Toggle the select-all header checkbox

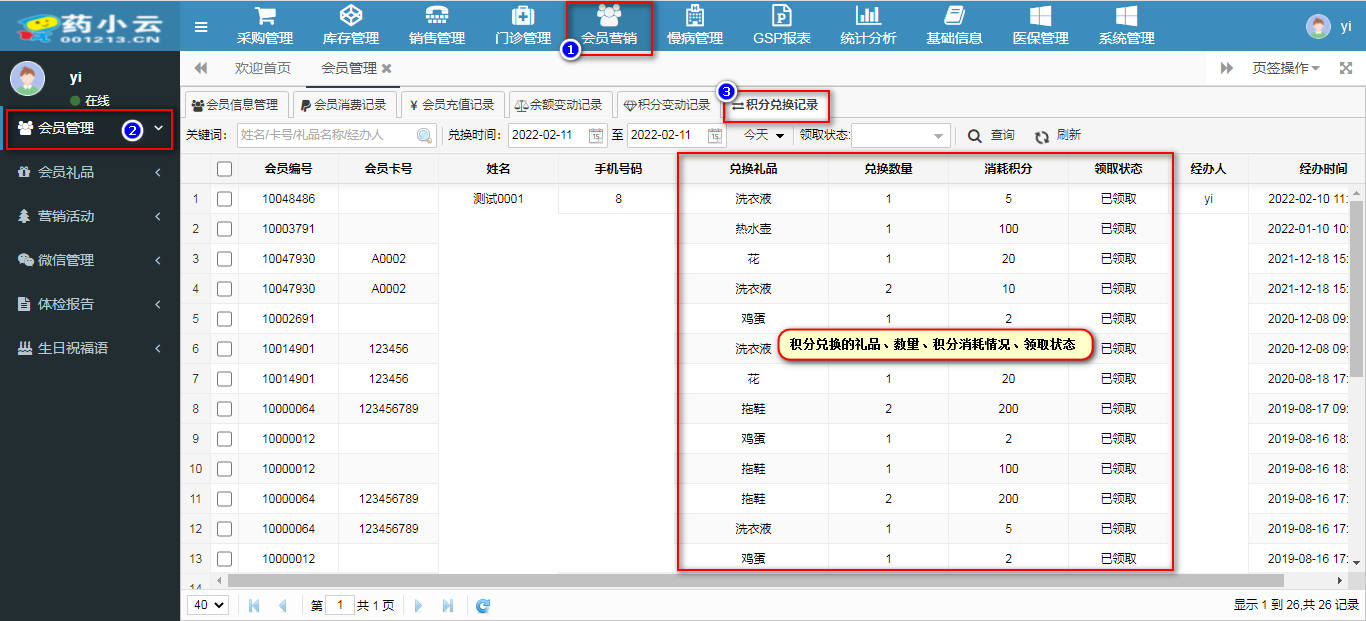coord(225,169)
